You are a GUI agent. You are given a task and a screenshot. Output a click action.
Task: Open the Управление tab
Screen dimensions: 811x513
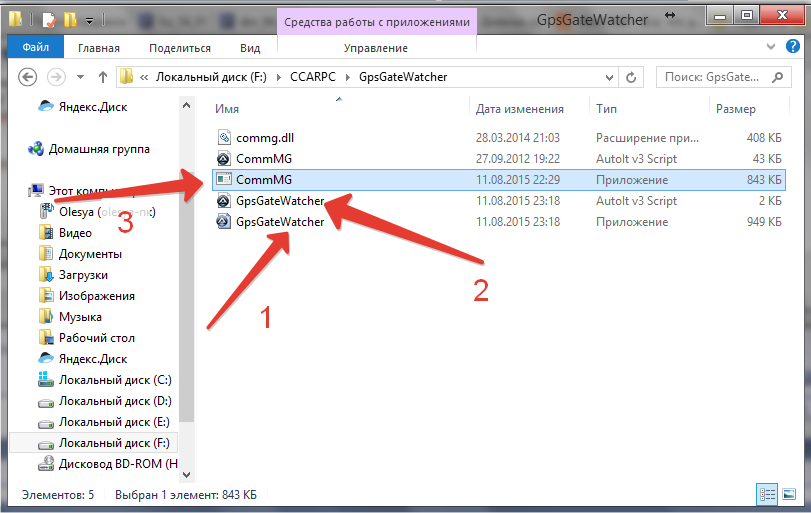(x=376, y=48)
